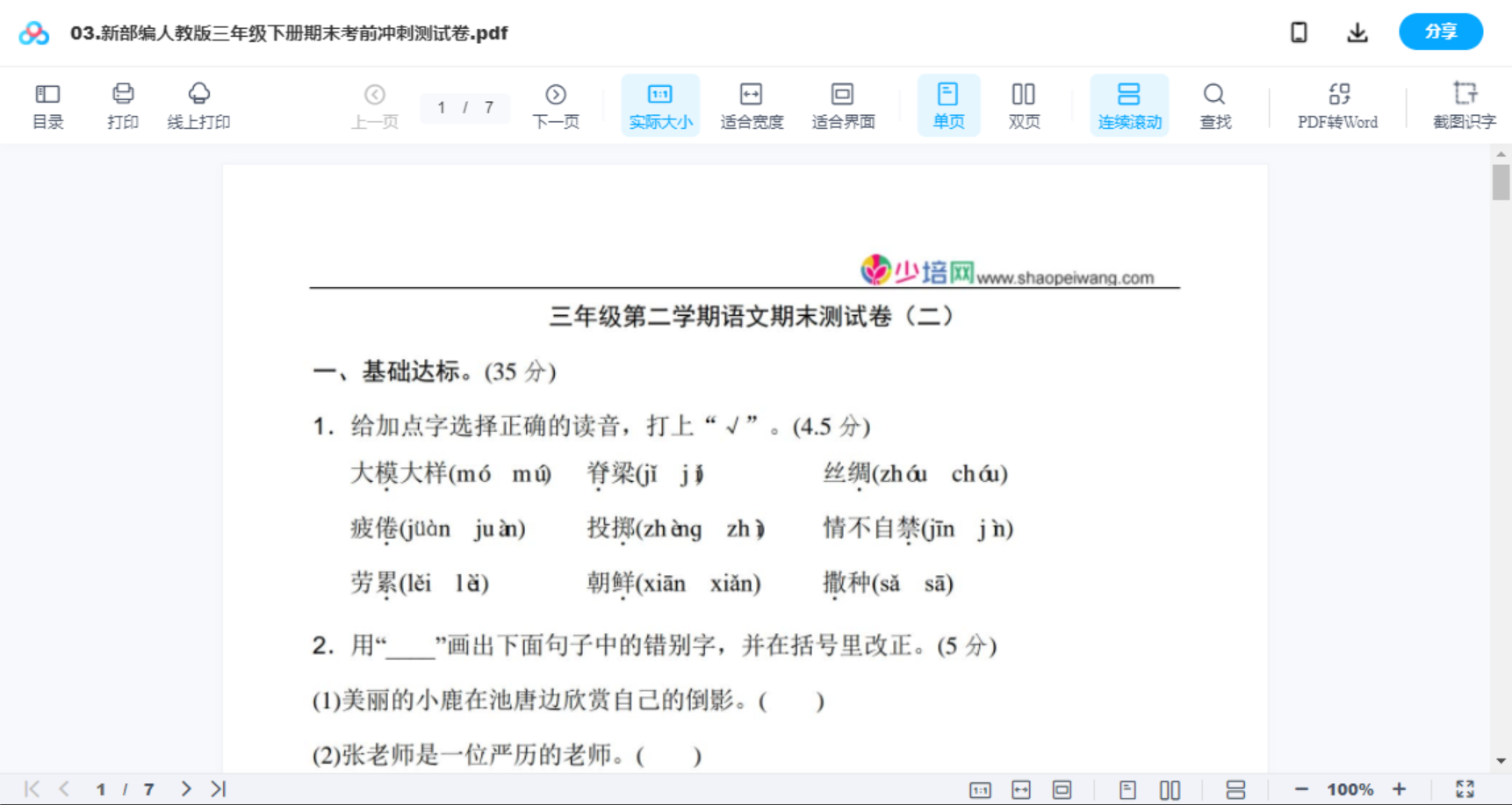Launch the PDF转Word conversion tool
Screen dimensions: 1512x805
tap(1336, 104)
